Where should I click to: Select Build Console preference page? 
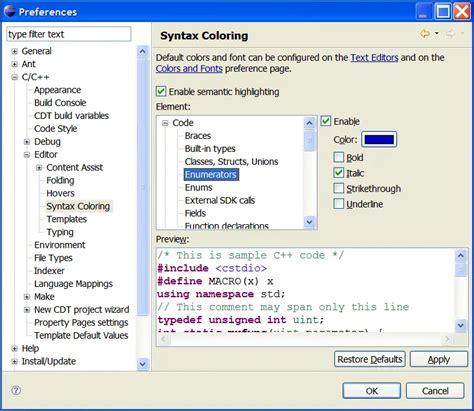click(60, 103)
